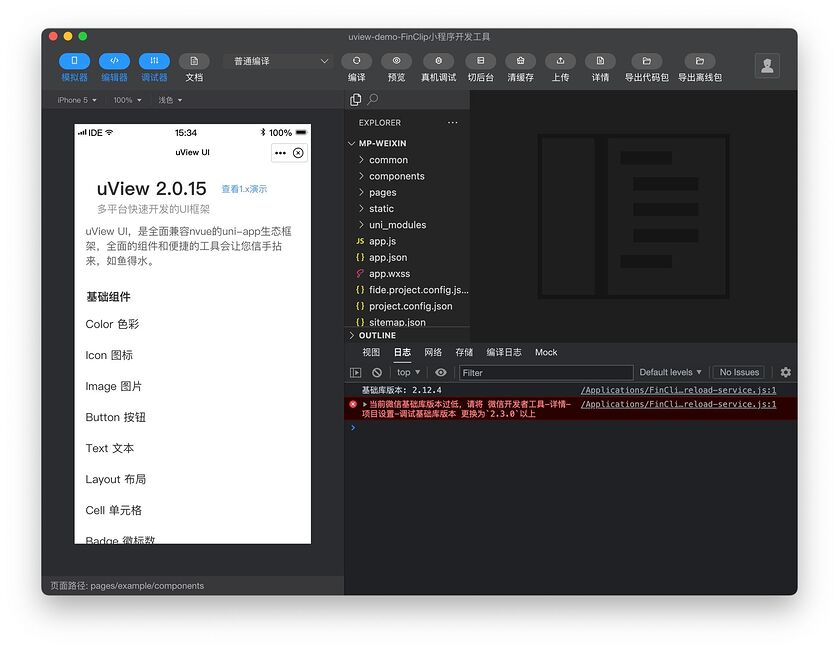Screen dimensions: 839x650
Task: Toggle the editor panel button
Action: click(115, 61)
